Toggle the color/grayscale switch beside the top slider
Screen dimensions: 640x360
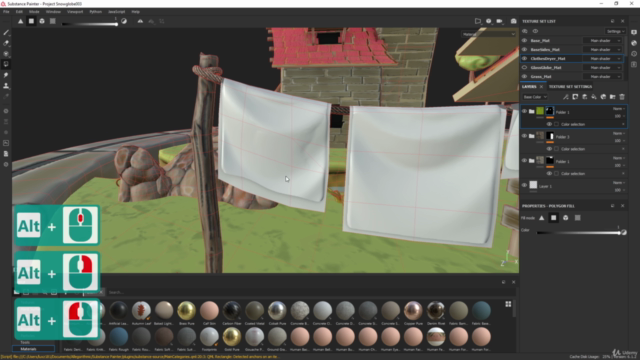tap(124, 21)
